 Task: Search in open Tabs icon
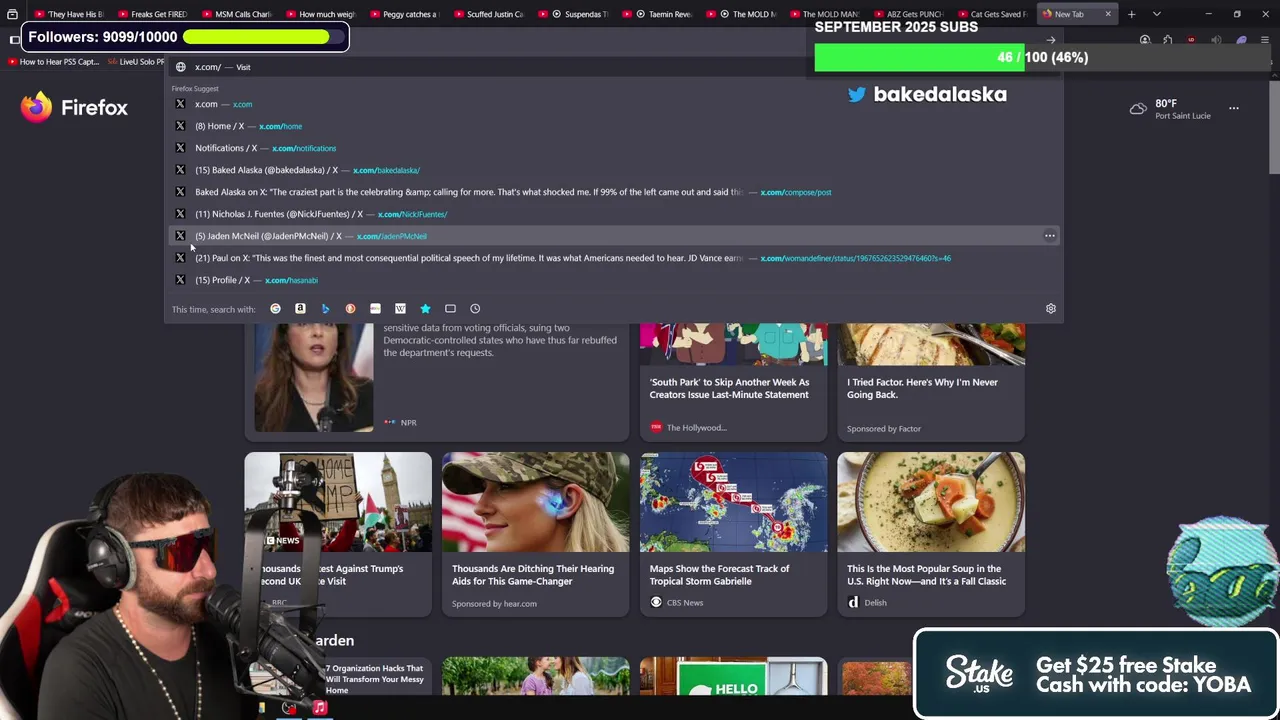450,309
